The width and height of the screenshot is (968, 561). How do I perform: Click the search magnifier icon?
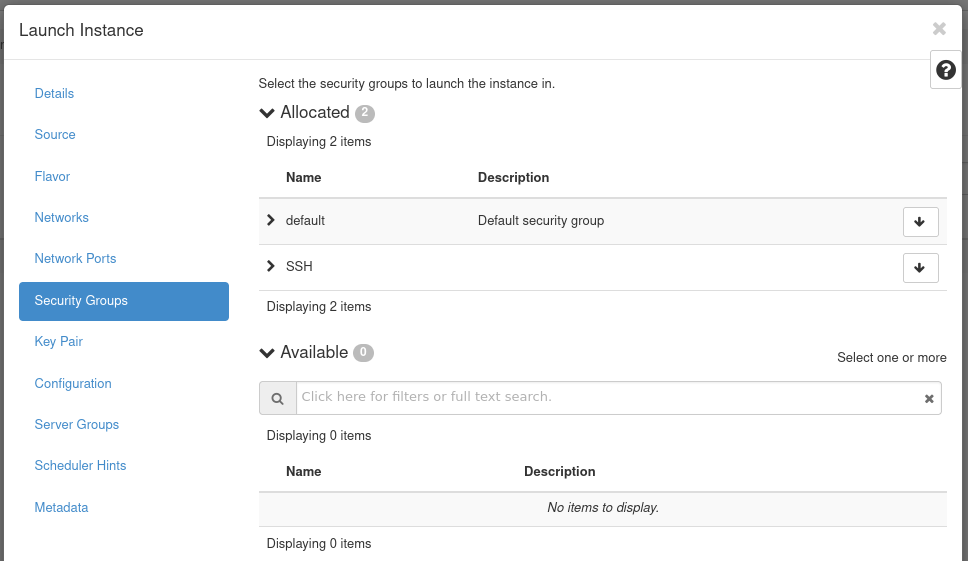tap(278, 398)
